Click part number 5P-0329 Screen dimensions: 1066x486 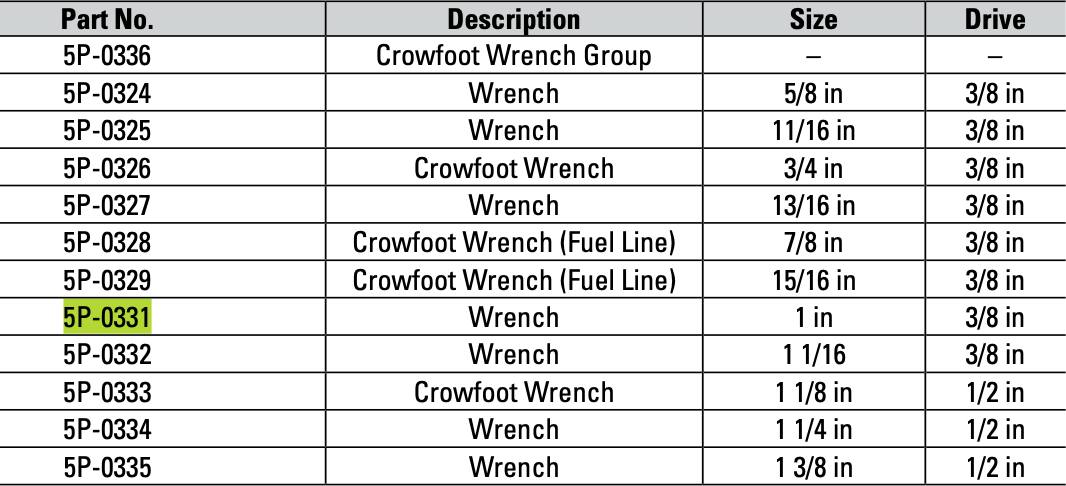pos(107,281)
